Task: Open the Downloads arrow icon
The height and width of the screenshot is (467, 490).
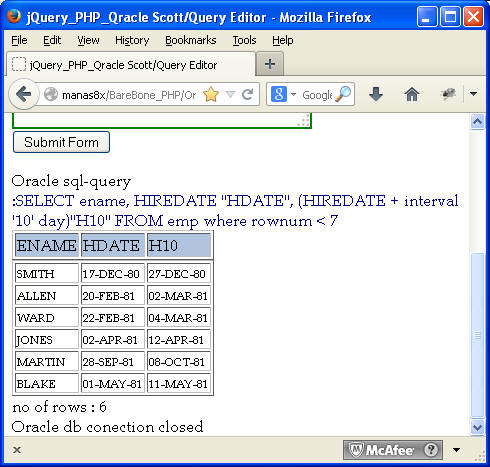Action: [376, 94]
